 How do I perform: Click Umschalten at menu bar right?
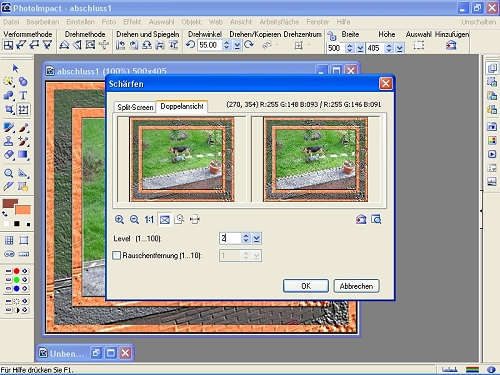pyautogui.click(x=478, y=22)
